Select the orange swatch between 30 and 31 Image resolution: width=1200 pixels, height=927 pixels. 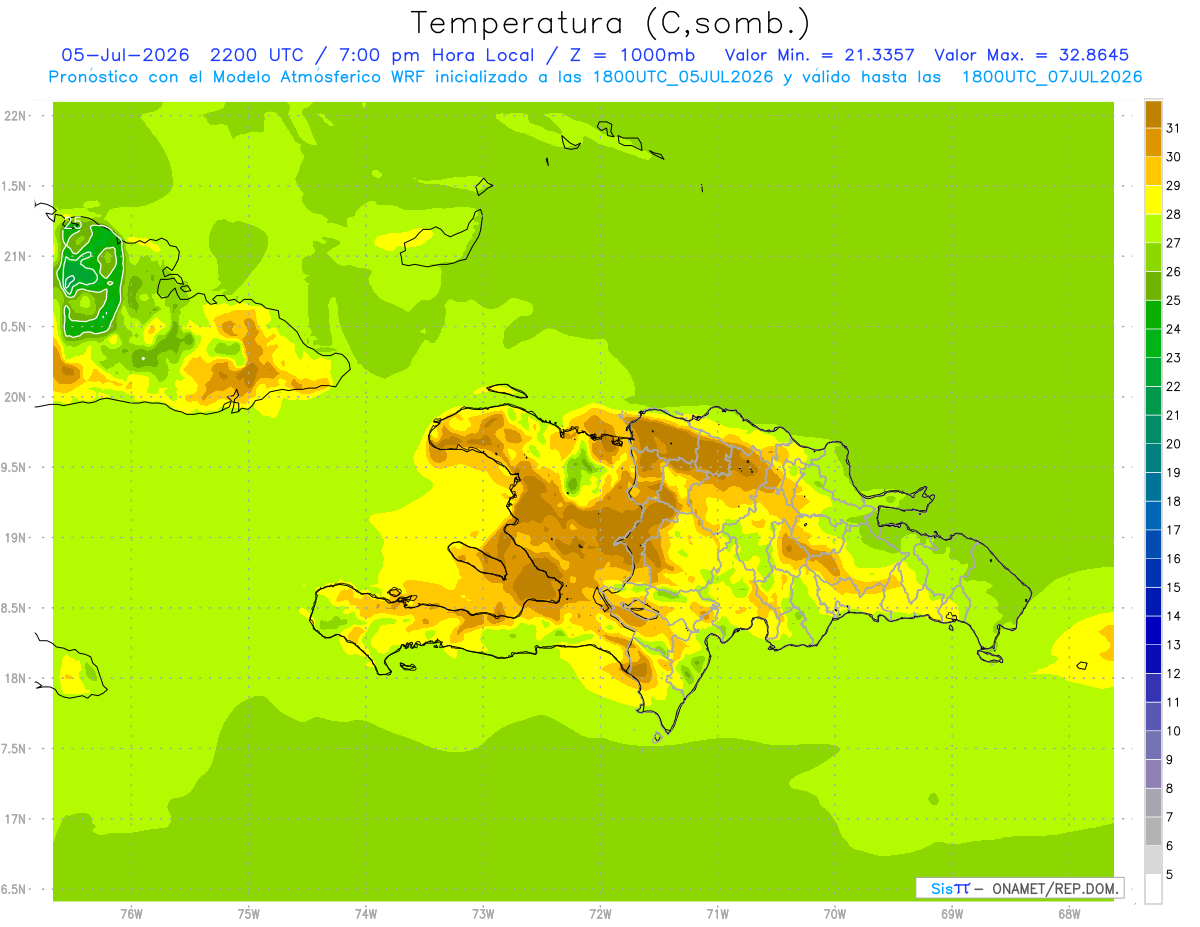tap(1153, 142)
